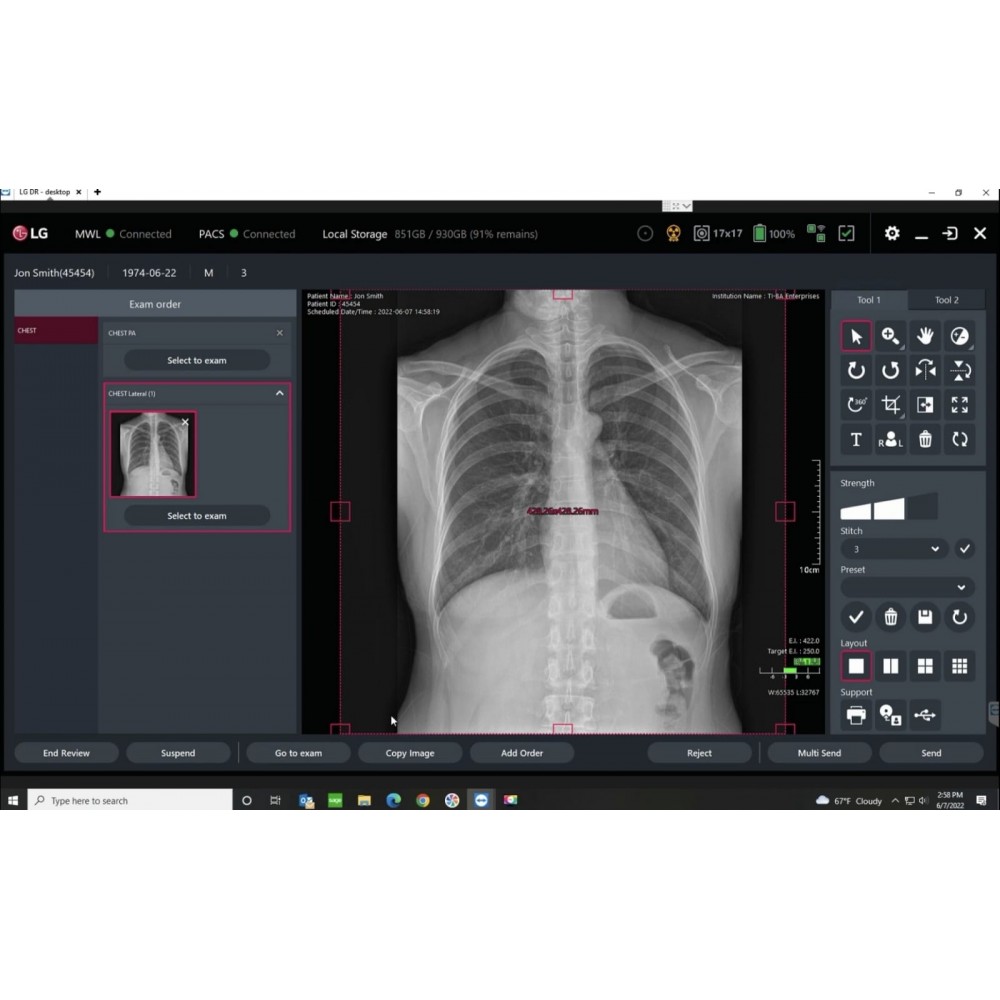Image resolution: width=1000 pixels, height=1000 pixels.
Task: Click Add Order button
Action: tap(522, 753)
